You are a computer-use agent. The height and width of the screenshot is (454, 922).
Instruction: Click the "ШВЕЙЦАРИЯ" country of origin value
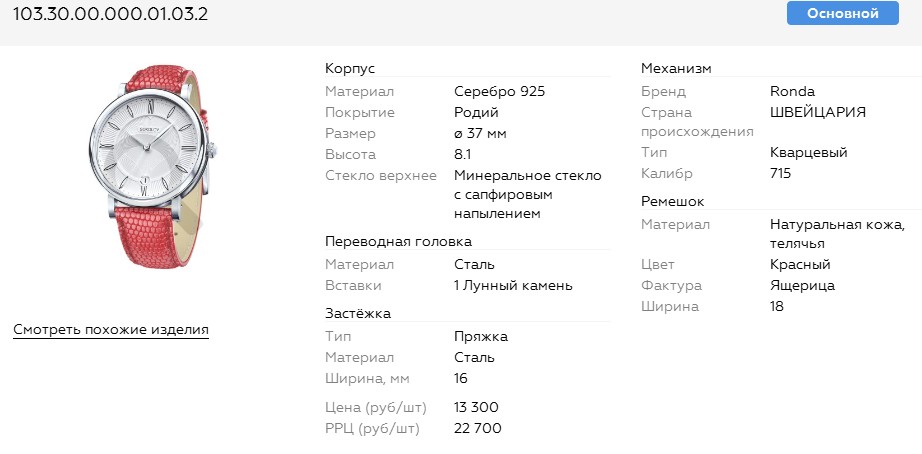[818, 113]
